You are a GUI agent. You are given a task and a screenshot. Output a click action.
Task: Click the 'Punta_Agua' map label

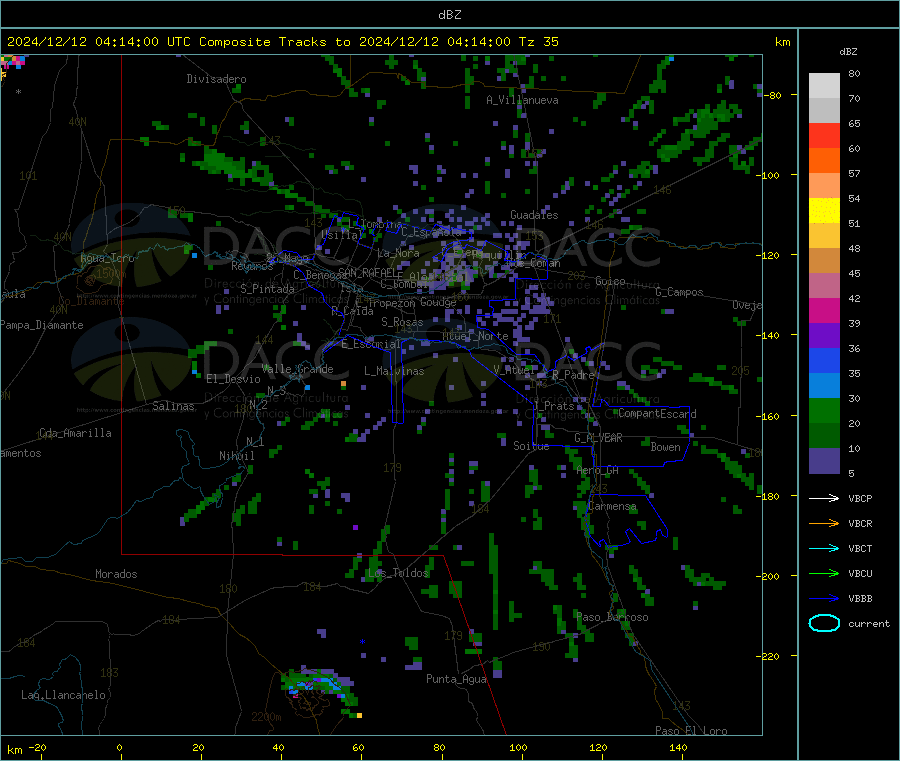(x=456, y=679)
